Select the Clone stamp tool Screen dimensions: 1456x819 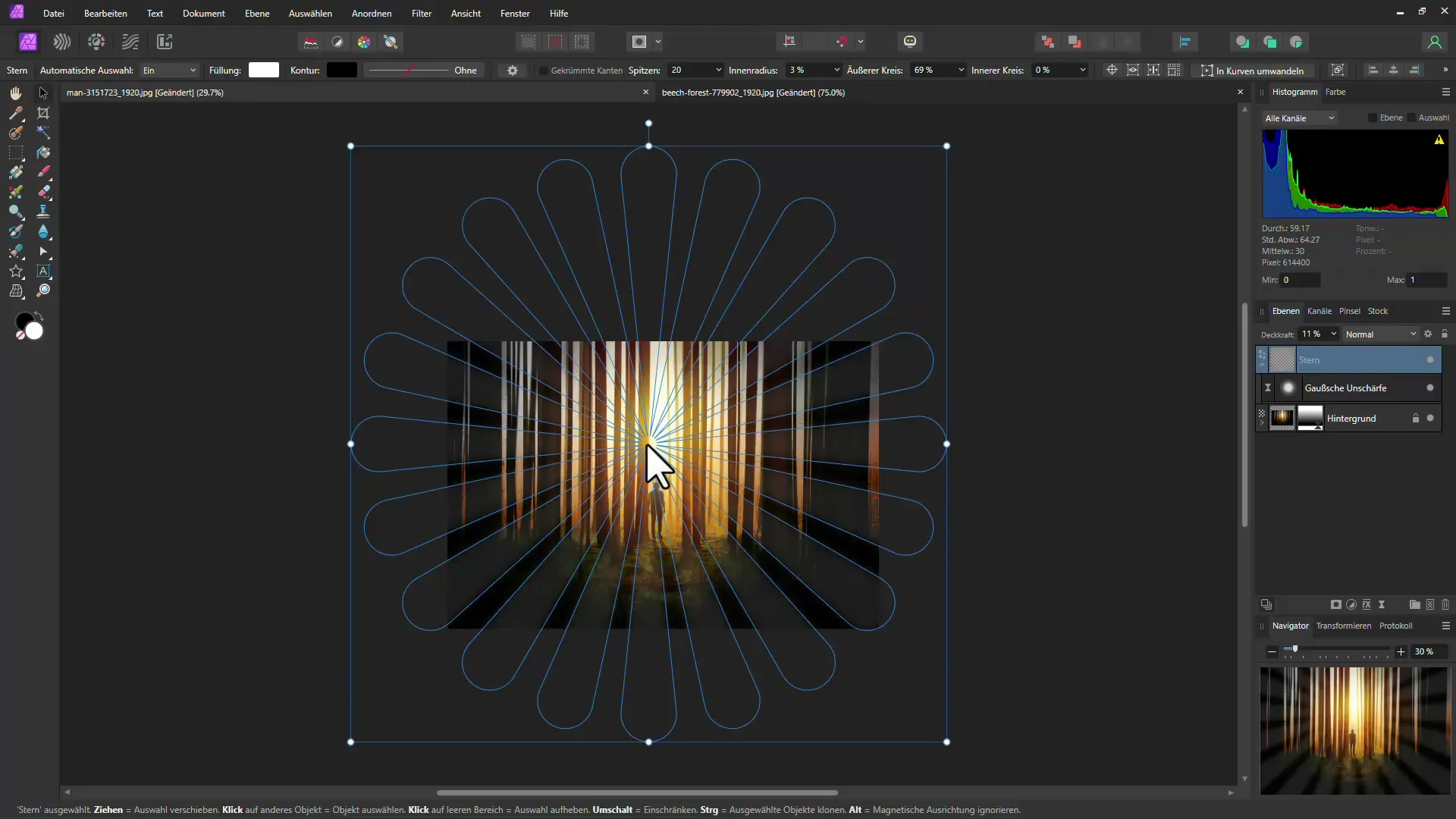(43, 212)
